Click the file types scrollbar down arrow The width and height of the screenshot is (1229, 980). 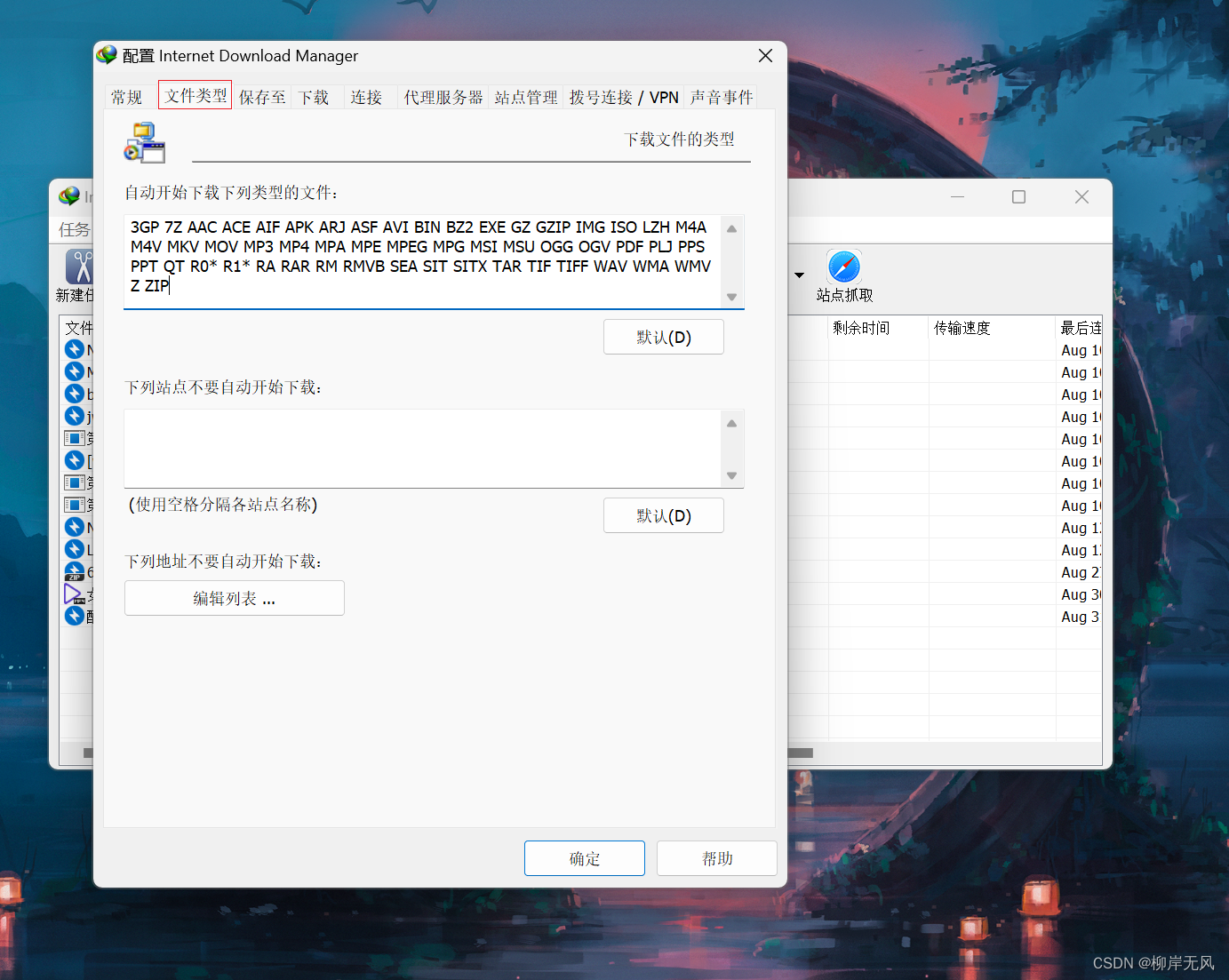tap(732, 297)
